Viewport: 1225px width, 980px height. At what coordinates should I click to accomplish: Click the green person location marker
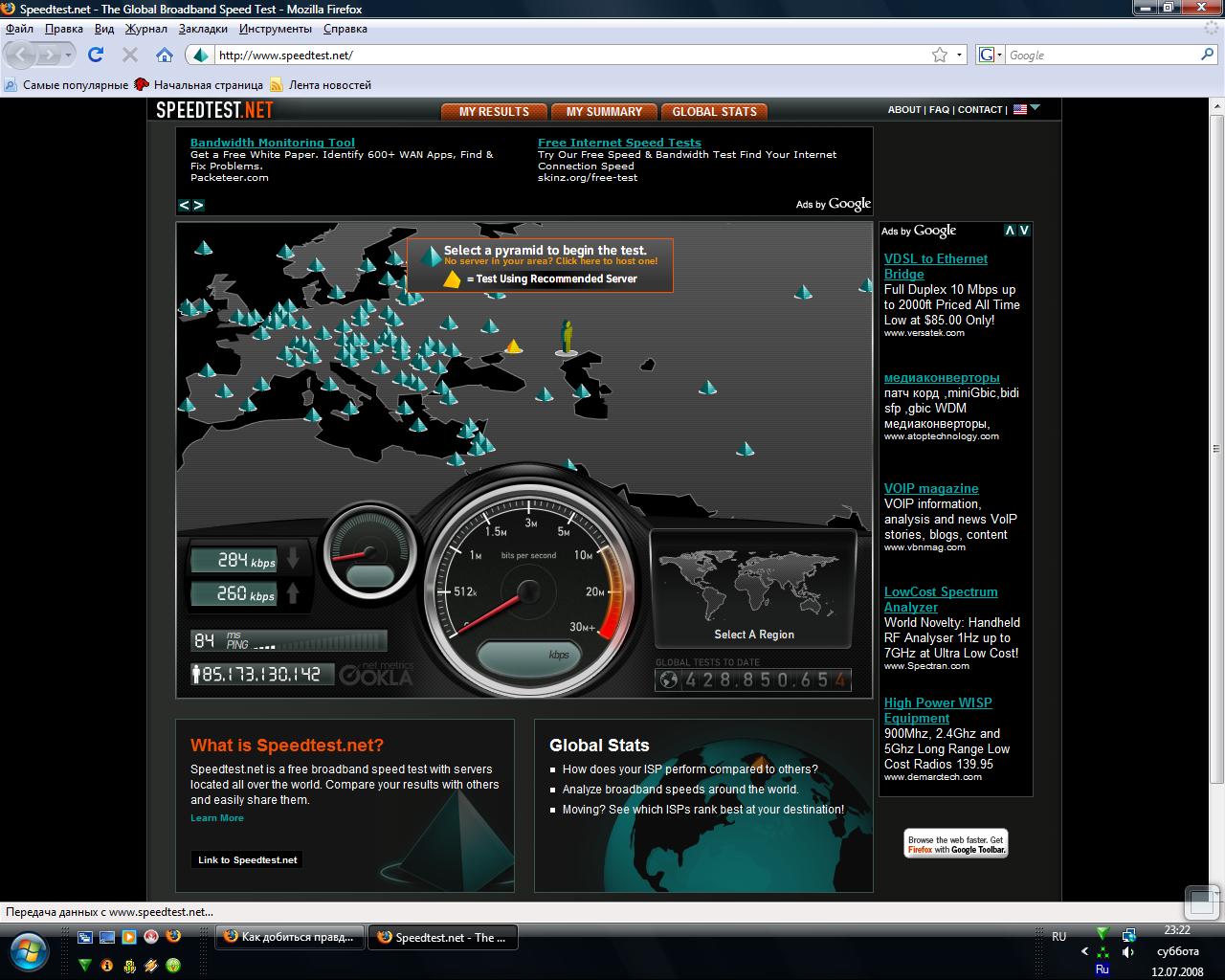[567, 337]
